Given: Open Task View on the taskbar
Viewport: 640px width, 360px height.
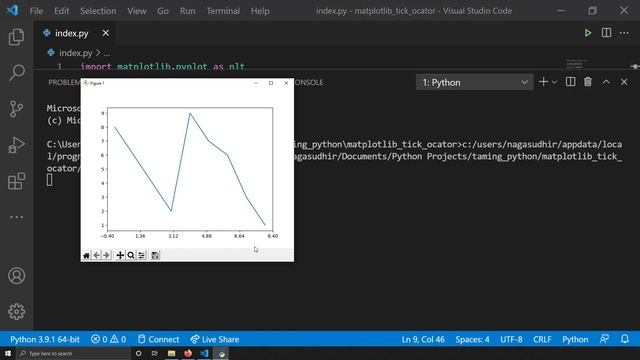Looking at the screenshot, I should click(x=155, y=353).
